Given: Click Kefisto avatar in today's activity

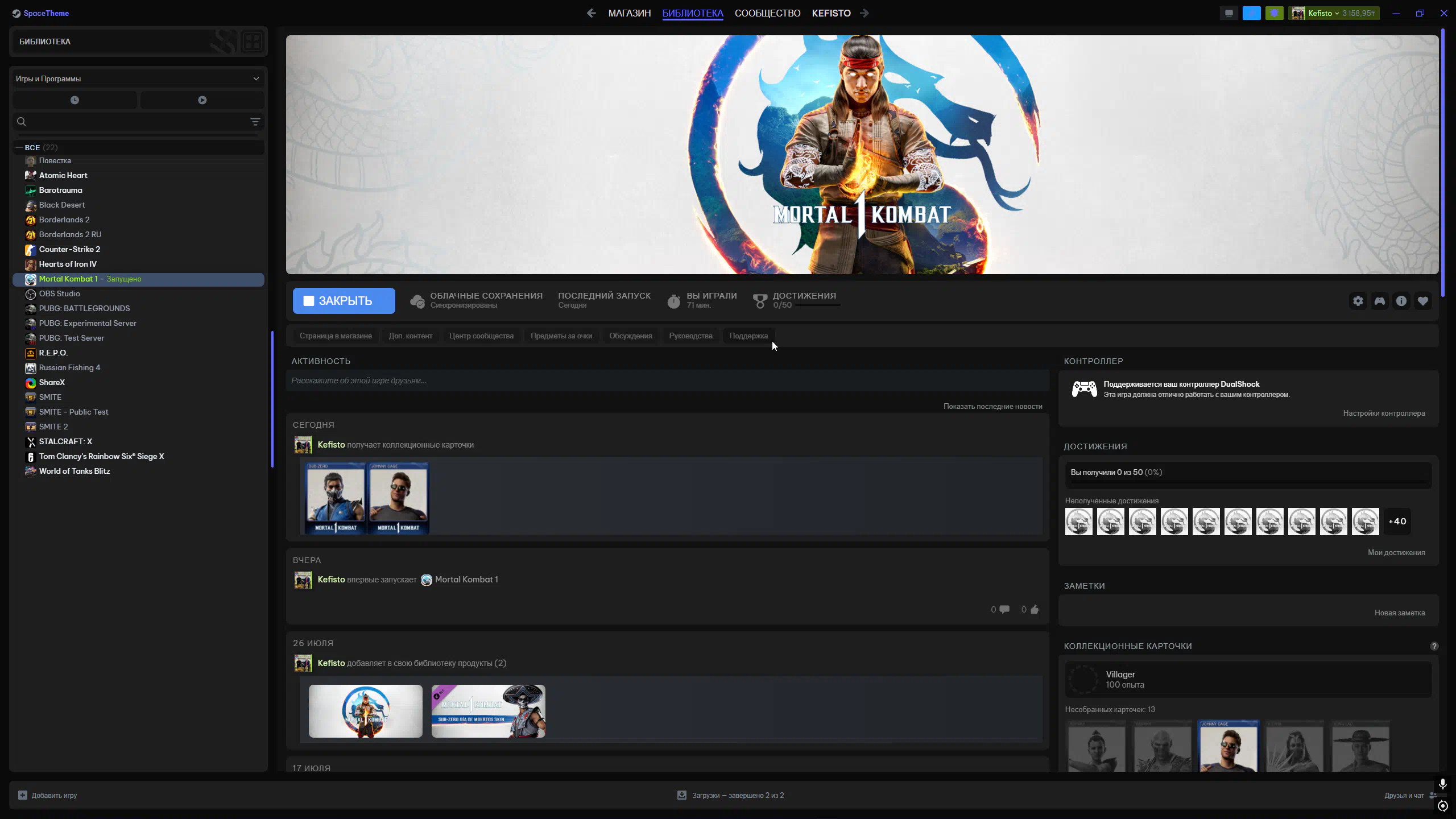Looking at the screenshot, I should pos(303,445).
